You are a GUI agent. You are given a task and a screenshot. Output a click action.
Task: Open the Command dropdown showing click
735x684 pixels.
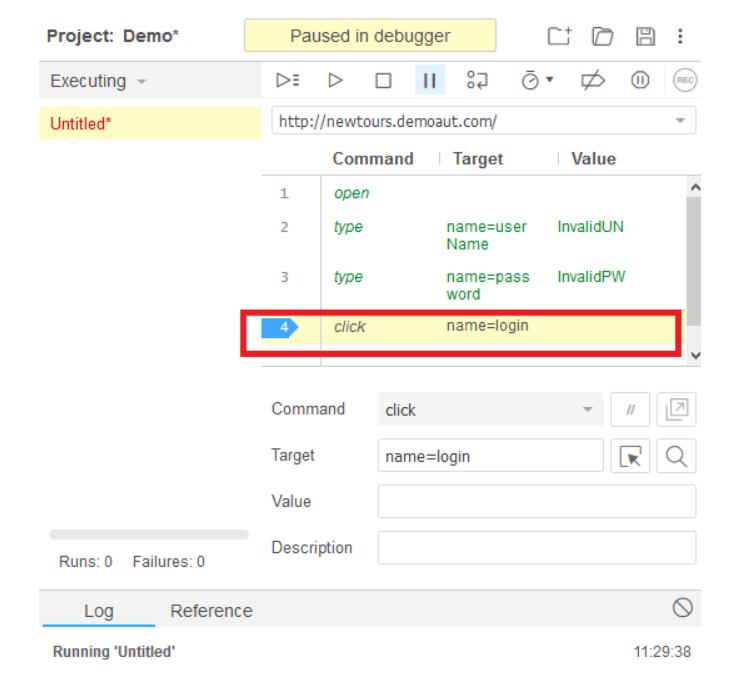click(586, 410)
